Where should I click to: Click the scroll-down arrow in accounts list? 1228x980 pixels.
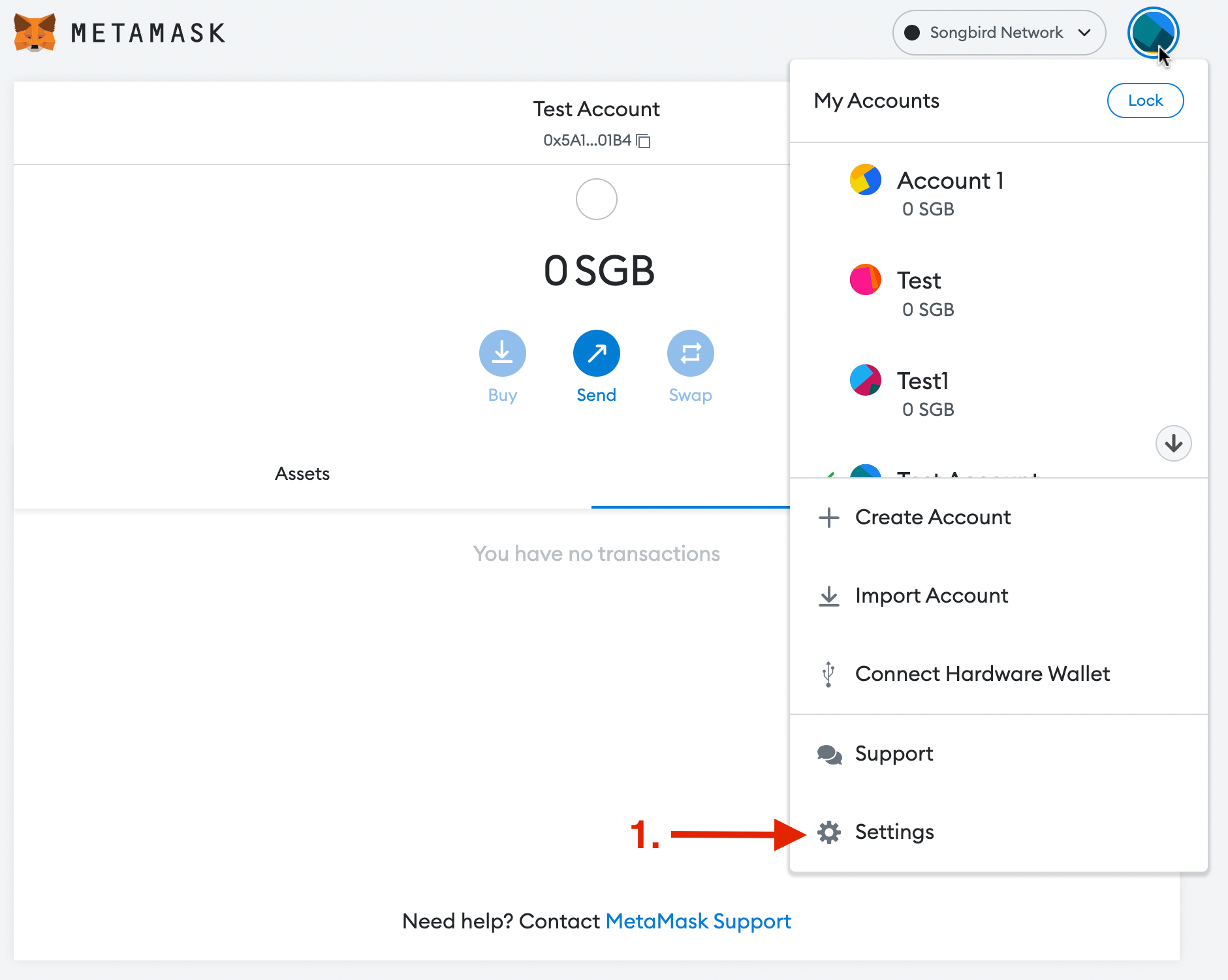click(x=1173, y=443)
